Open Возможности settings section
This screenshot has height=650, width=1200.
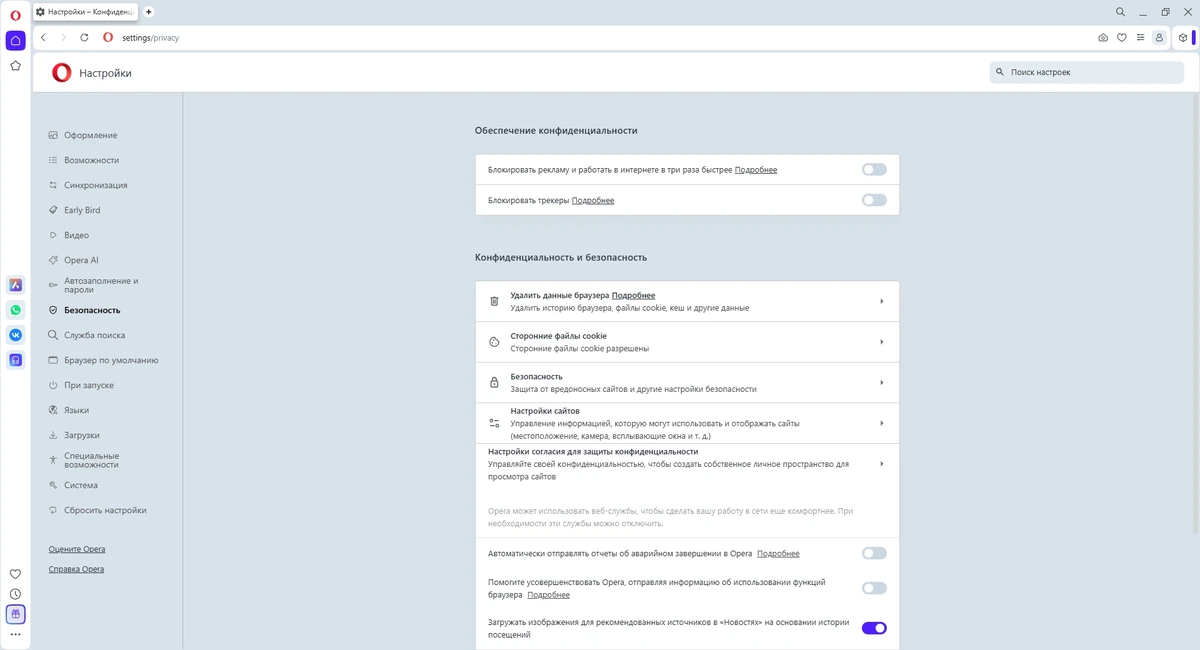(x=91, y=160)
